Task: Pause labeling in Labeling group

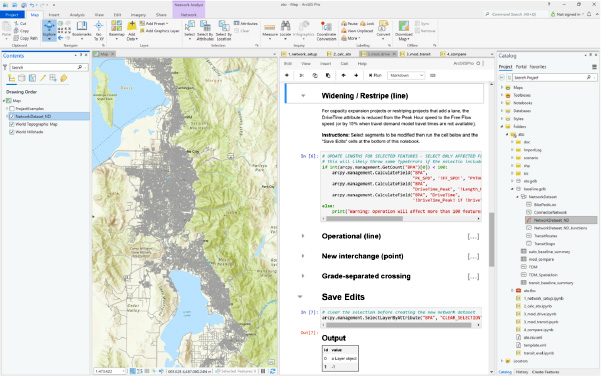Action: [x=349, y=23]
